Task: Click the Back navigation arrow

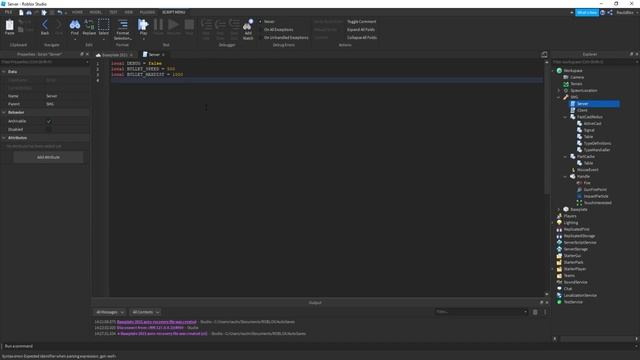Action: click(x=45, y=24)
